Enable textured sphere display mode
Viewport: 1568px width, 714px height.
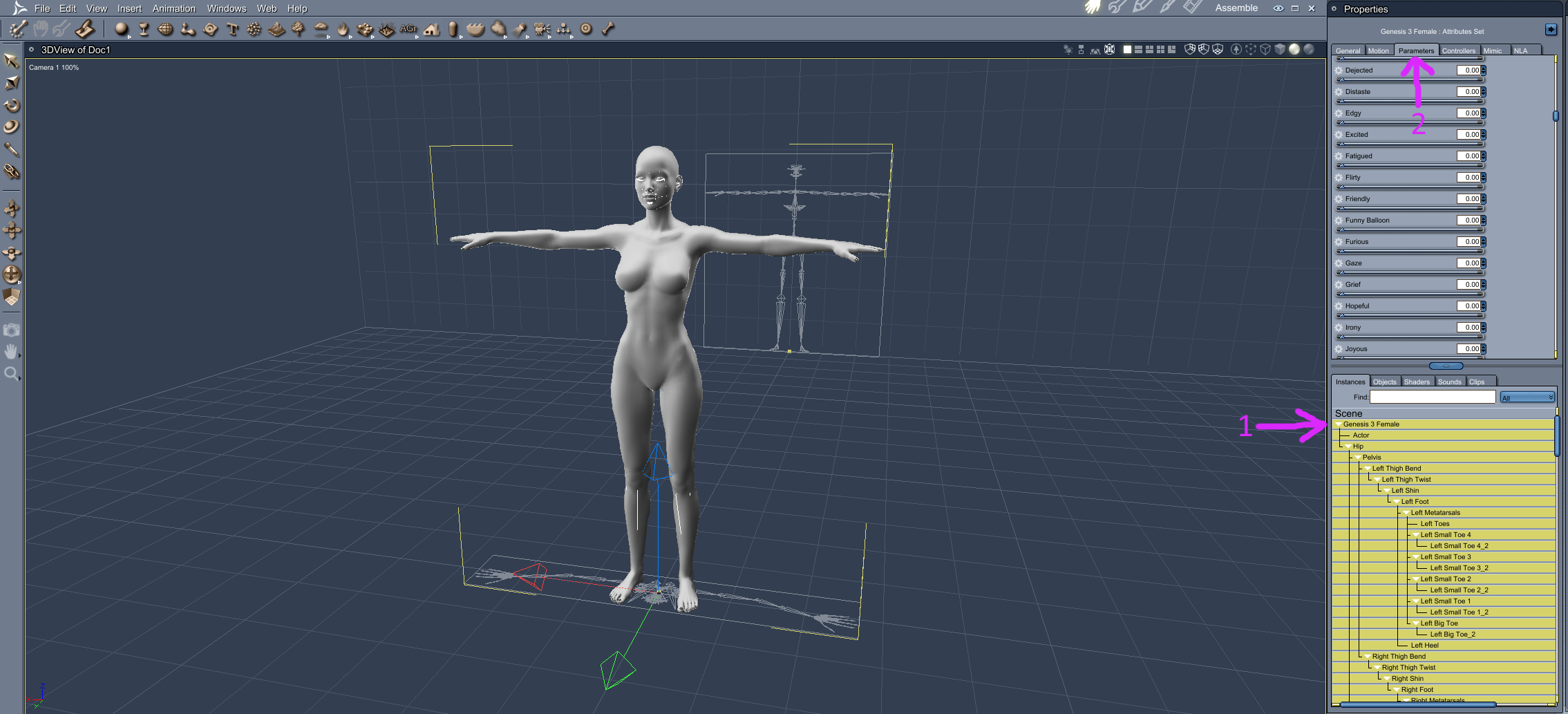(1309, 49)
